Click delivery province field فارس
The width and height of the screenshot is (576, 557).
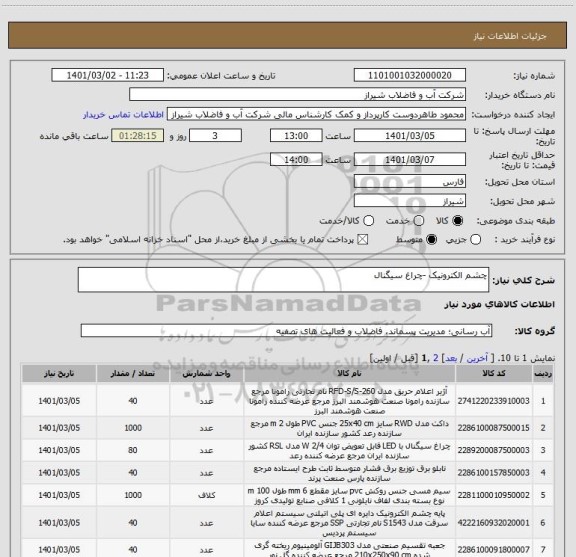[410, 181]
